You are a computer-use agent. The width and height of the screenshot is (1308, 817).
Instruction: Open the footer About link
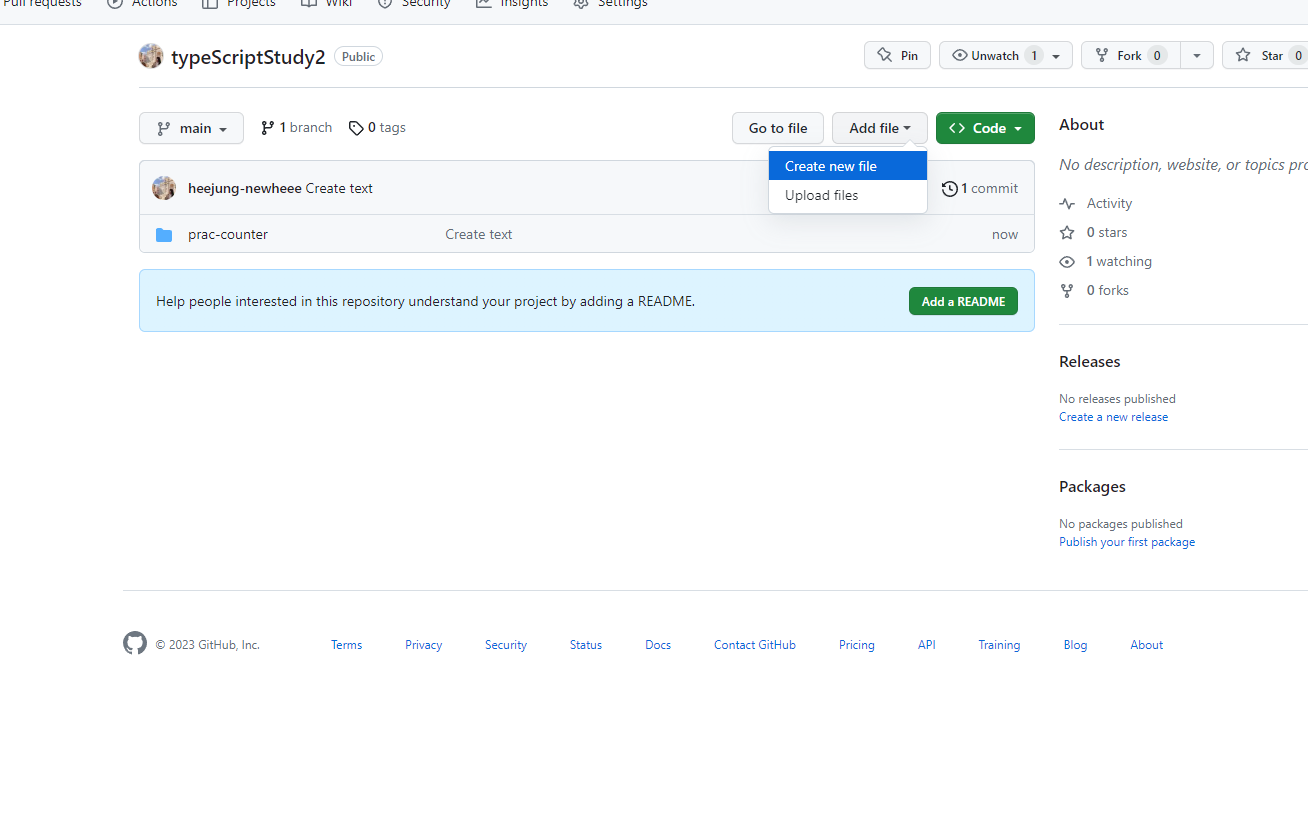(1147, 645)
